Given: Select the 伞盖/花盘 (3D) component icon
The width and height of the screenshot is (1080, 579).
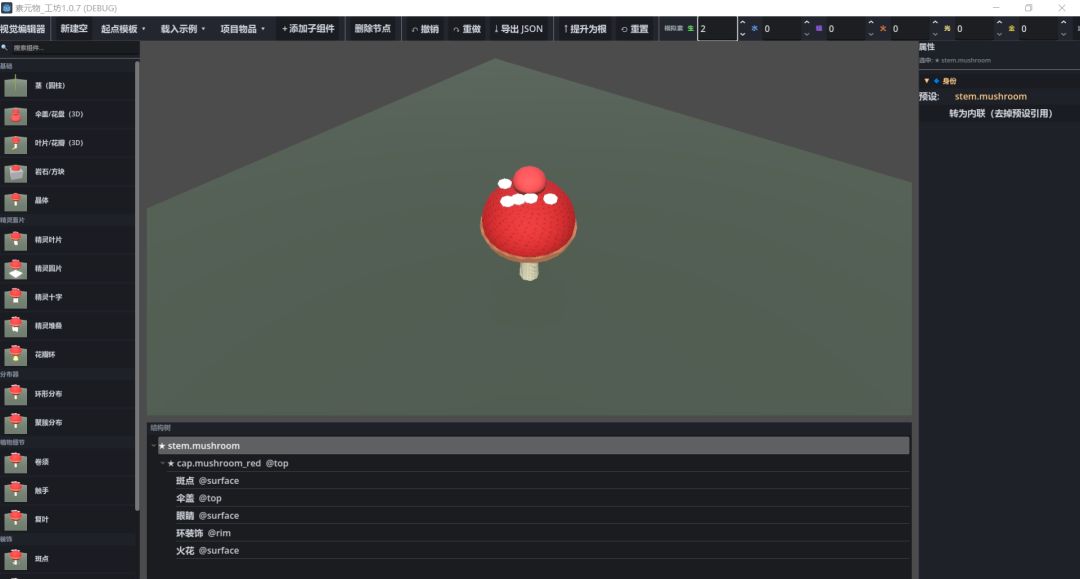Looking at the screenshot, I should pyautogui.click(x=15, y=115).
